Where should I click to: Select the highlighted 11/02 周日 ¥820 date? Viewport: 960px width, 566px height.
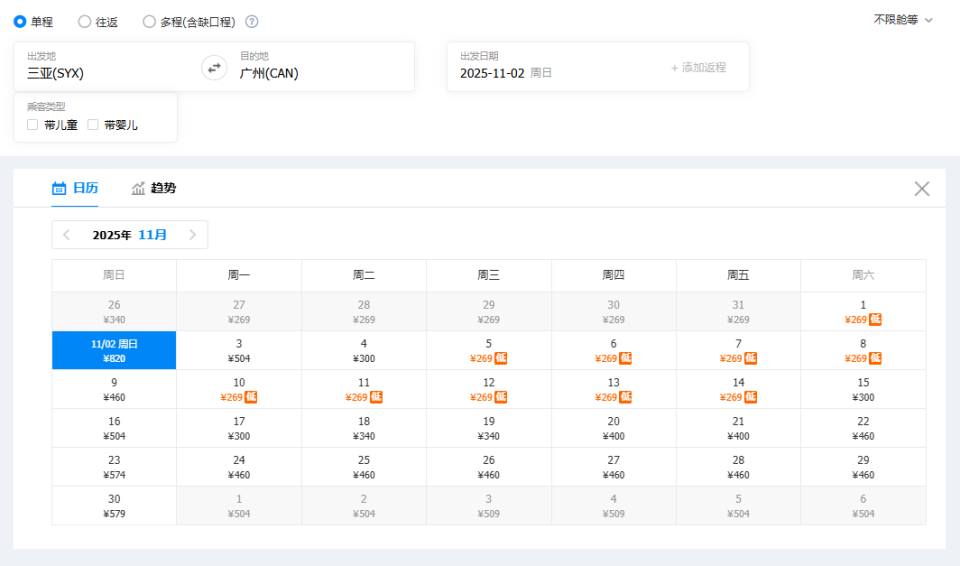point(114,350)
